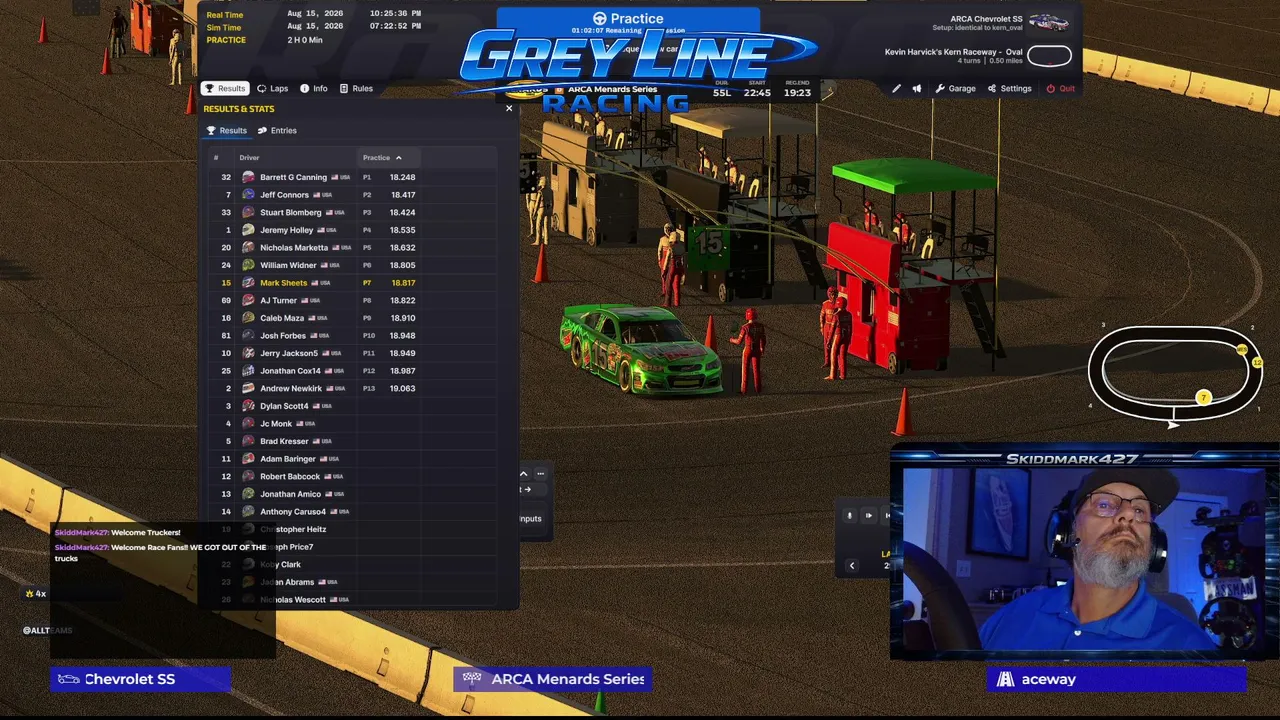Screen dimensions: 1280x720
Task: Click the pencil edit icon
Action: [x=896, y=88]
